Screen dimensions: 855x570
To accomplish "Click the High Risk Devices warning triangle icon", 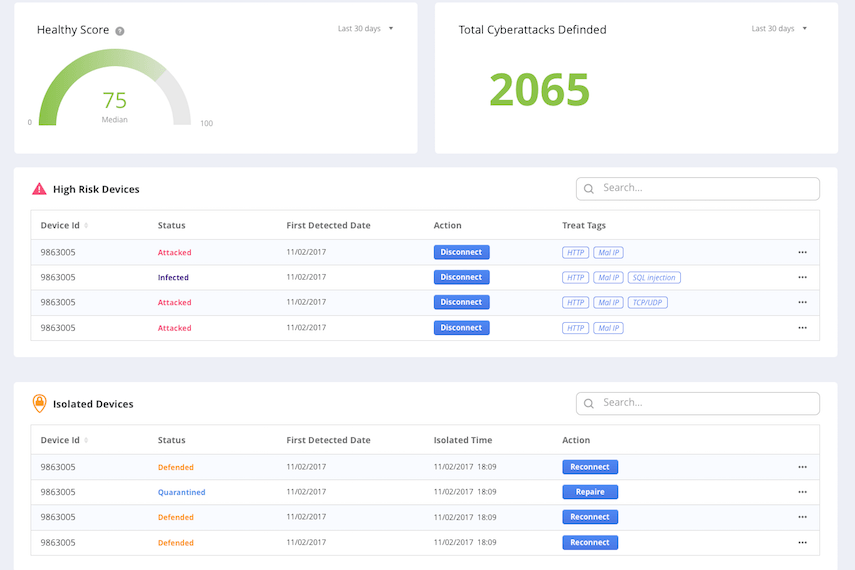I will coord(39,189).
